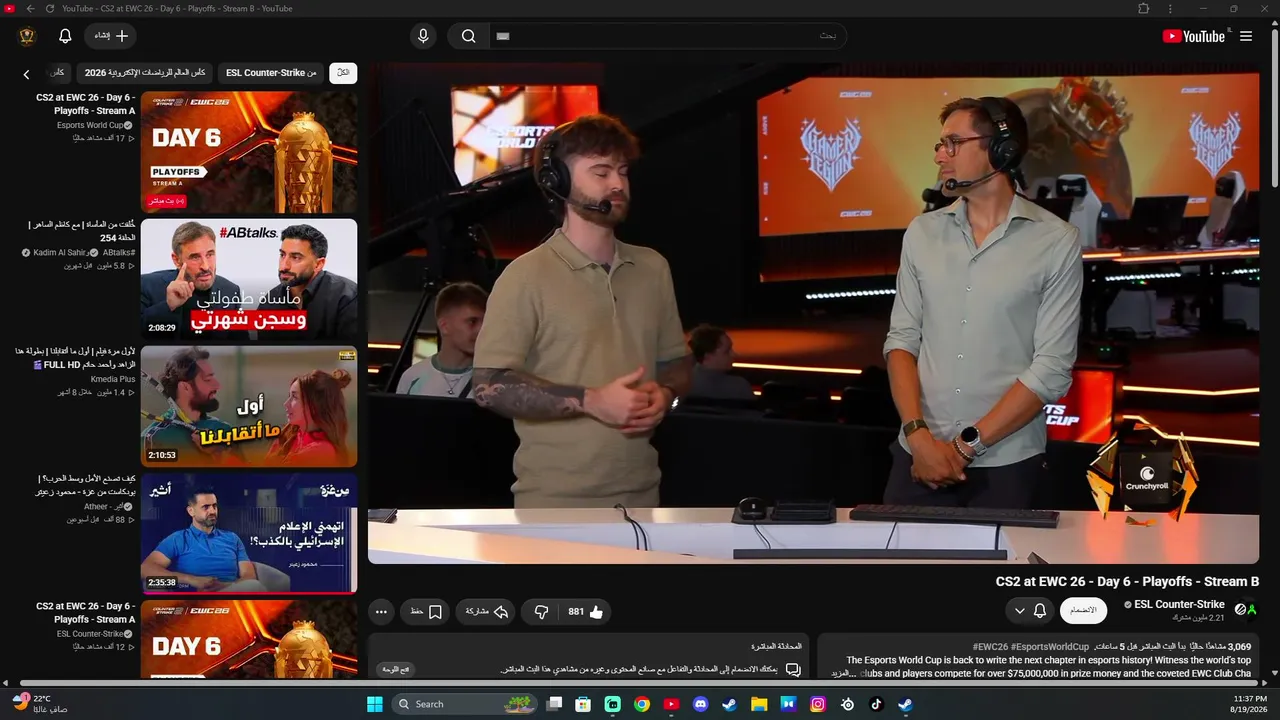This screenshot has height=720, width=1280.
Task: Click the Create (+) button
Action: click(x=110, y=36)
